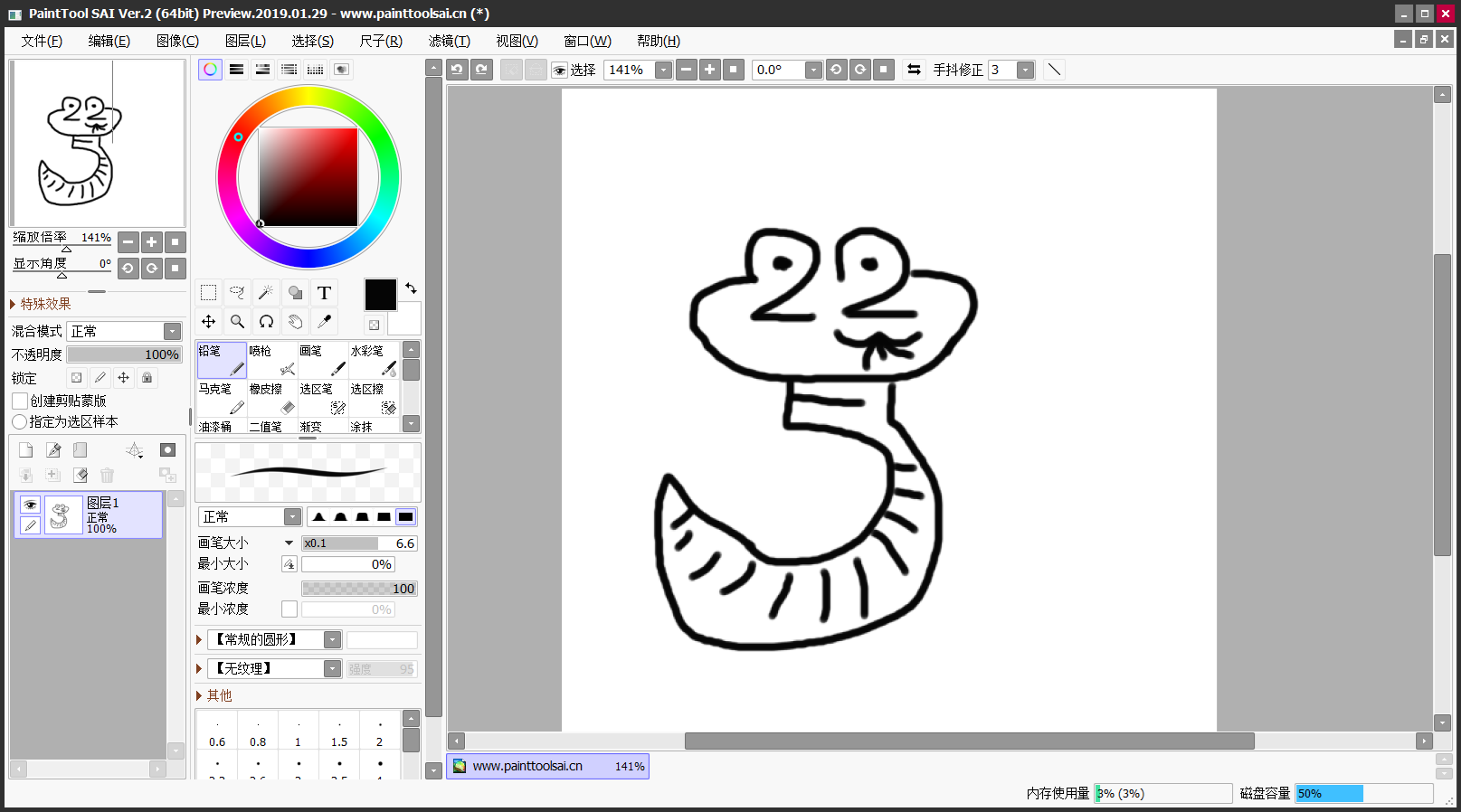Create a new linework pen layer
1461x812 pixels.
[53, 450]
